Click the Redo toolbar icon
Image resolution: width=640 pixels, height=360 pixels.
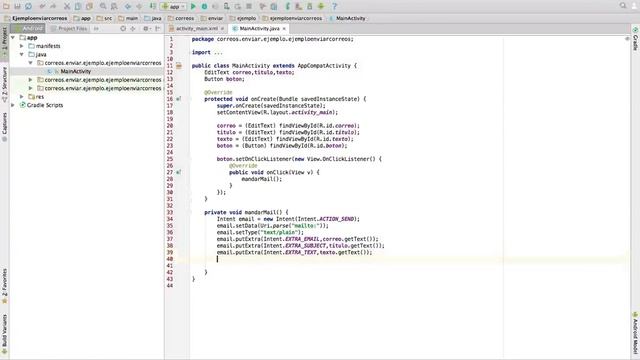pyautogui.click(x=53, y=6)
